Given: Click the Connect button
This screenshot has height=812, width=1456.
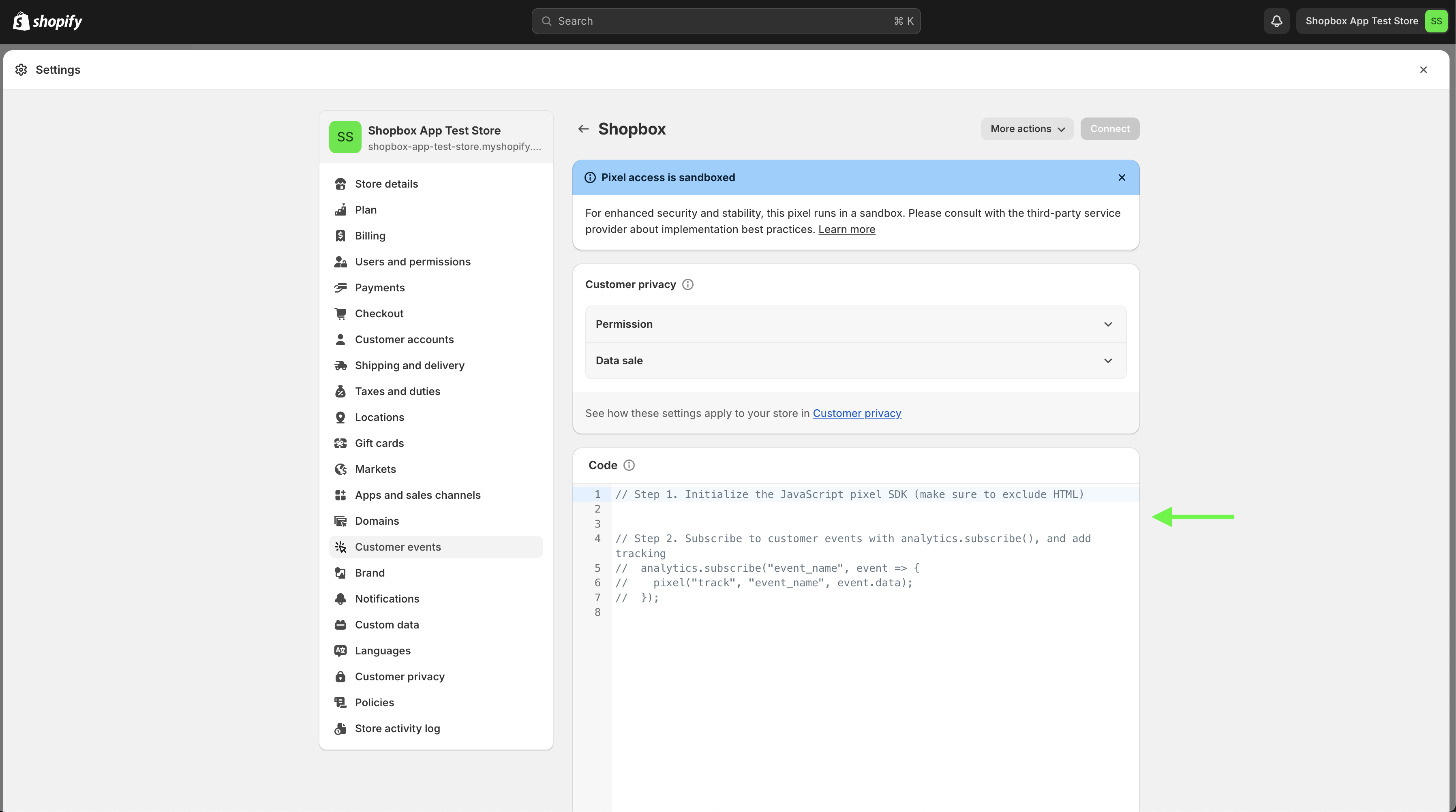Looking at the screenshot, I should click(x=1109, y=129).
